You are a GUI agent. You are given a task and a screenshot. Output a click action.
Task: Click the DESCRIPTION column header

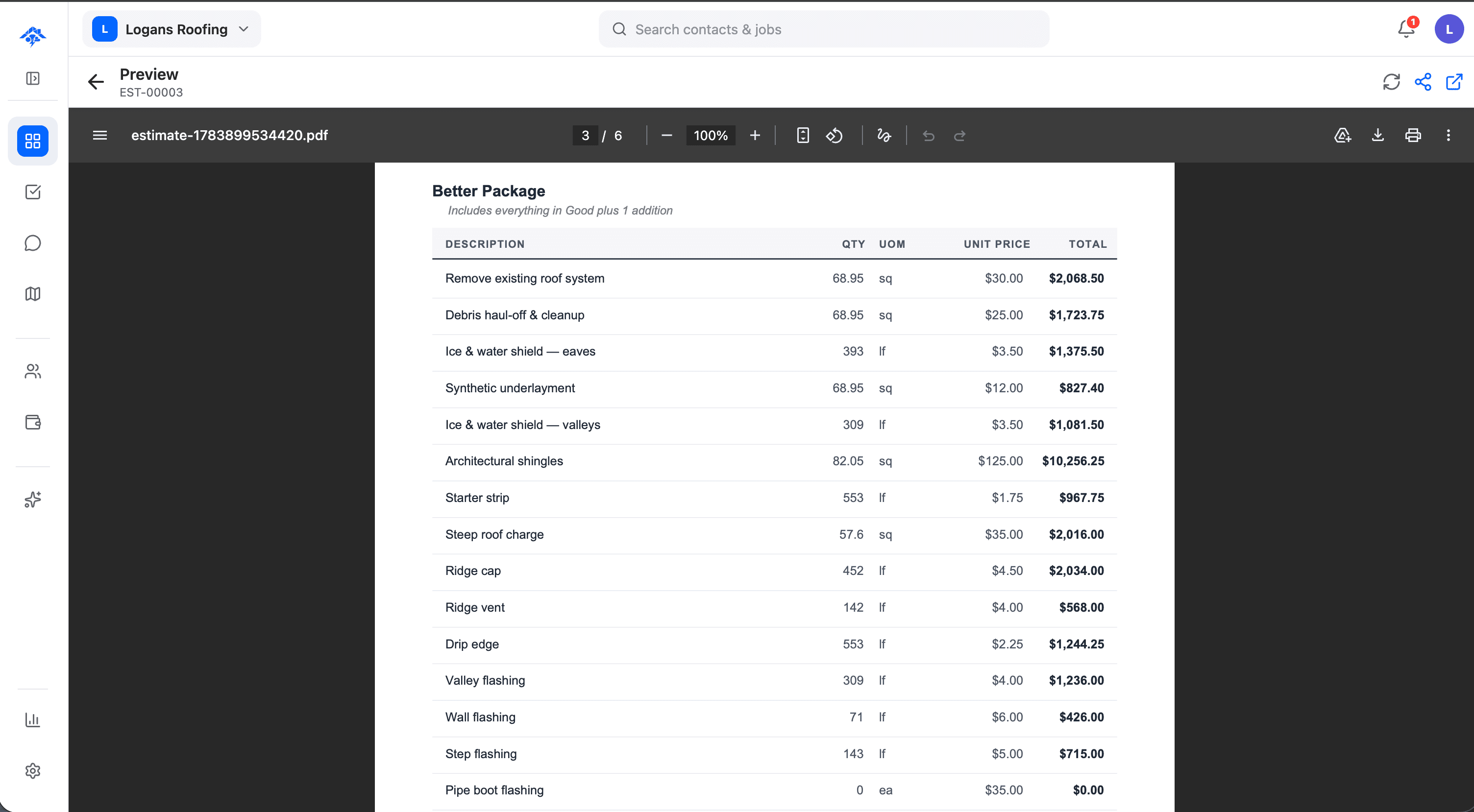(x=485, y=244)
